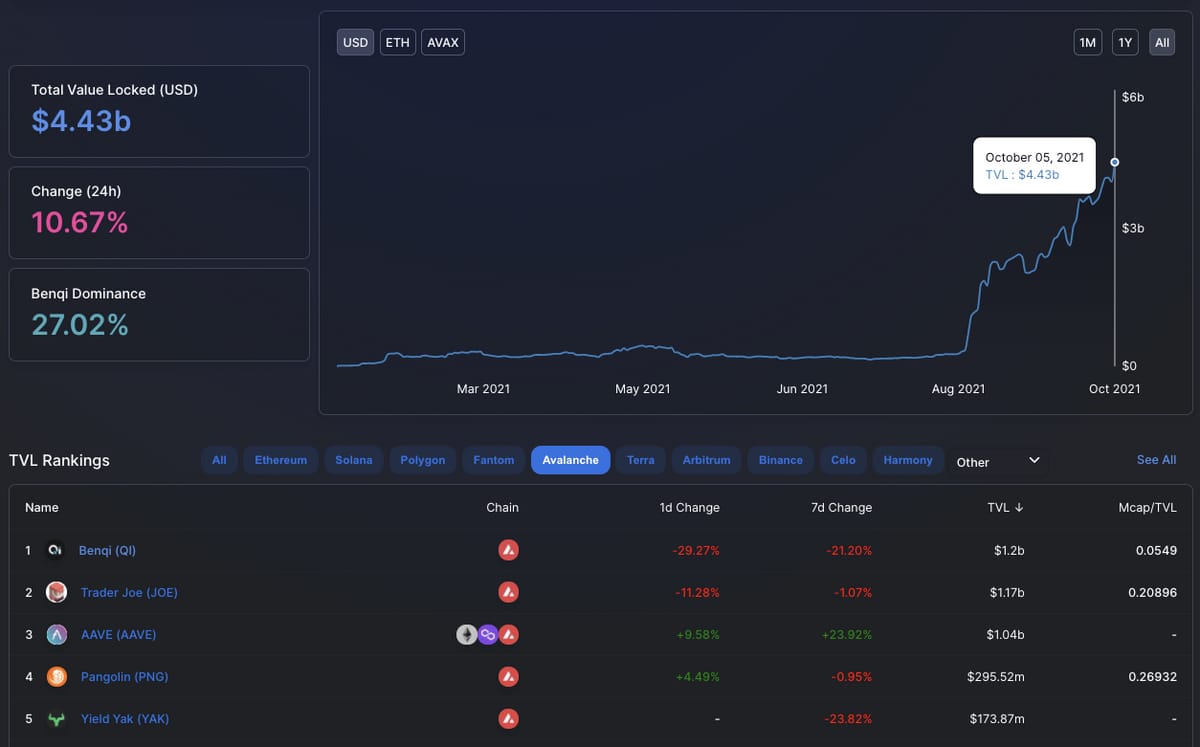Switch chart denomination to ETH
Image resolution: width=1200 pixels, height=747 pixels.
(x=398, y=43)
